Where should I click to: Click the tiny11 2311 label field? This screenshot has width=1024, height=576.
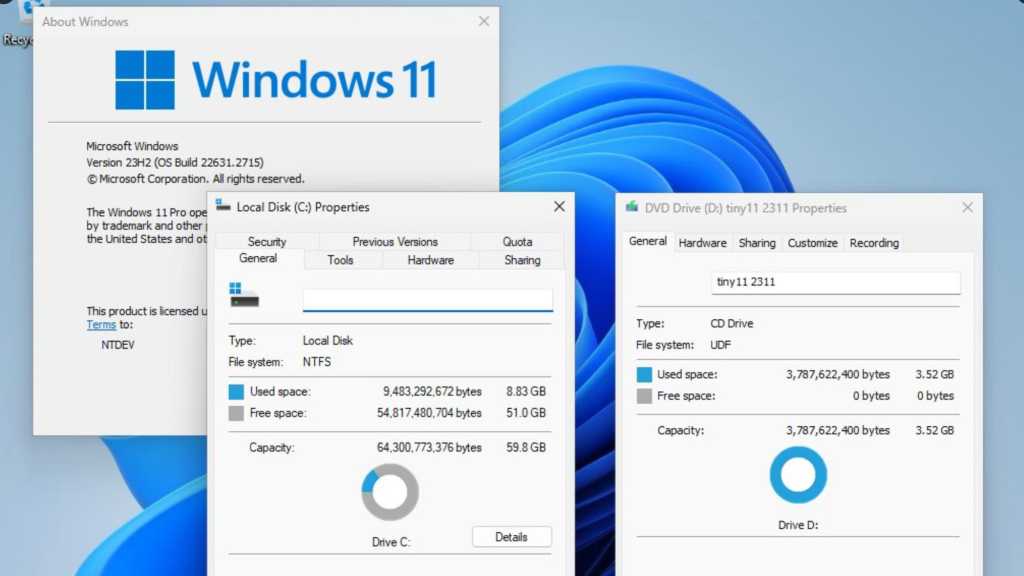point(835,282)
